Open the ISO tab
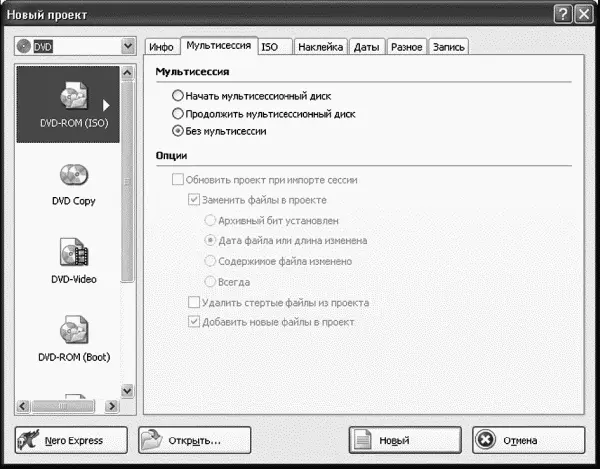The image size is (600, 469). click(275, 47)
